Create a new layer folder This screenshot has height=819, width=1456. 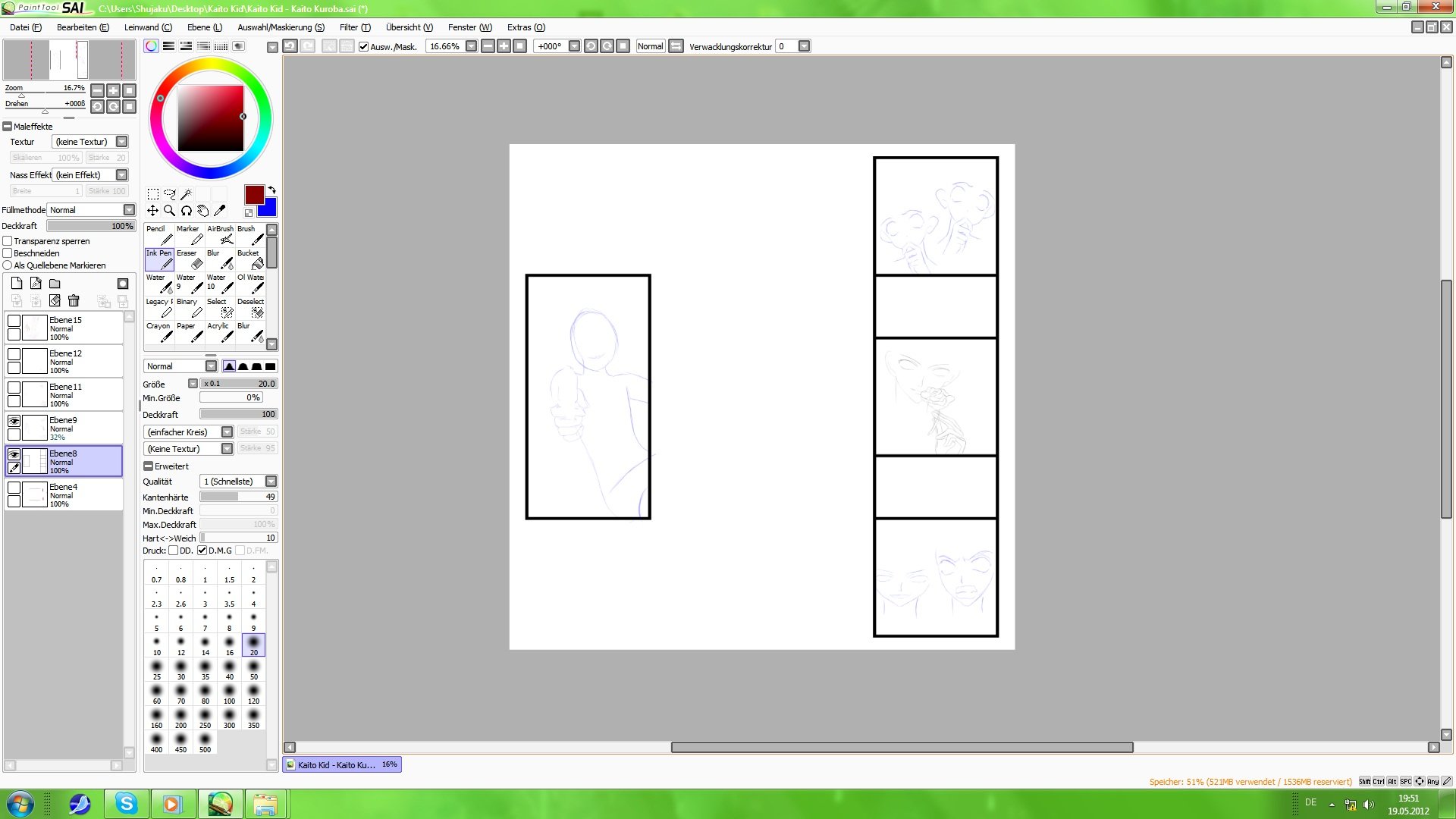55,284
